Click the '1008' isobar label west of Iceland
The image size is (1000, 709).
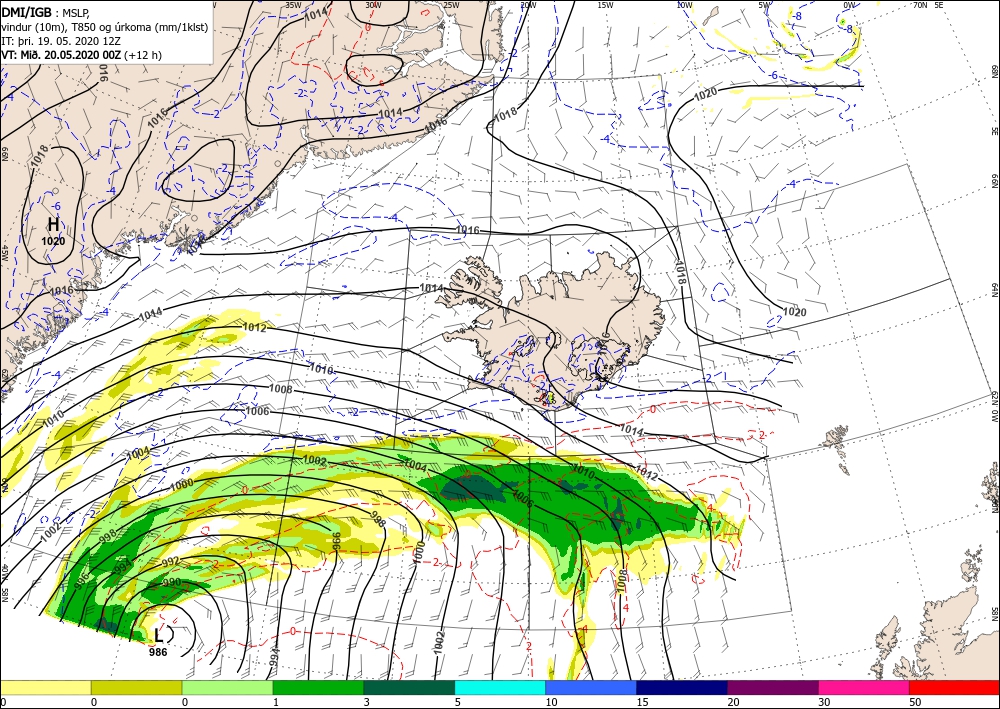(x=281, y=390)
